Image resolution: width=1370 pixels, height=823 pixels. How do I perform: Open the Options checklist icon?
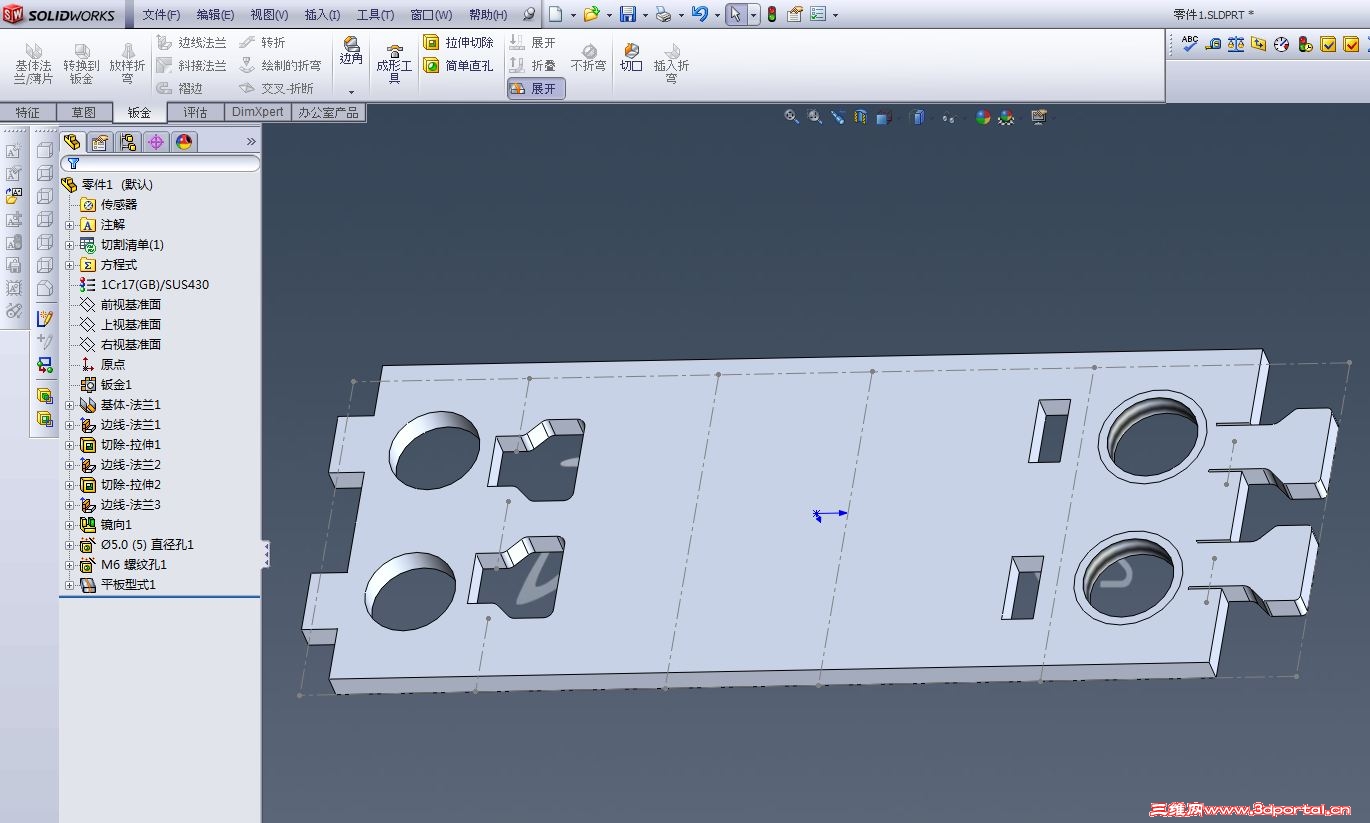(818, 14)
